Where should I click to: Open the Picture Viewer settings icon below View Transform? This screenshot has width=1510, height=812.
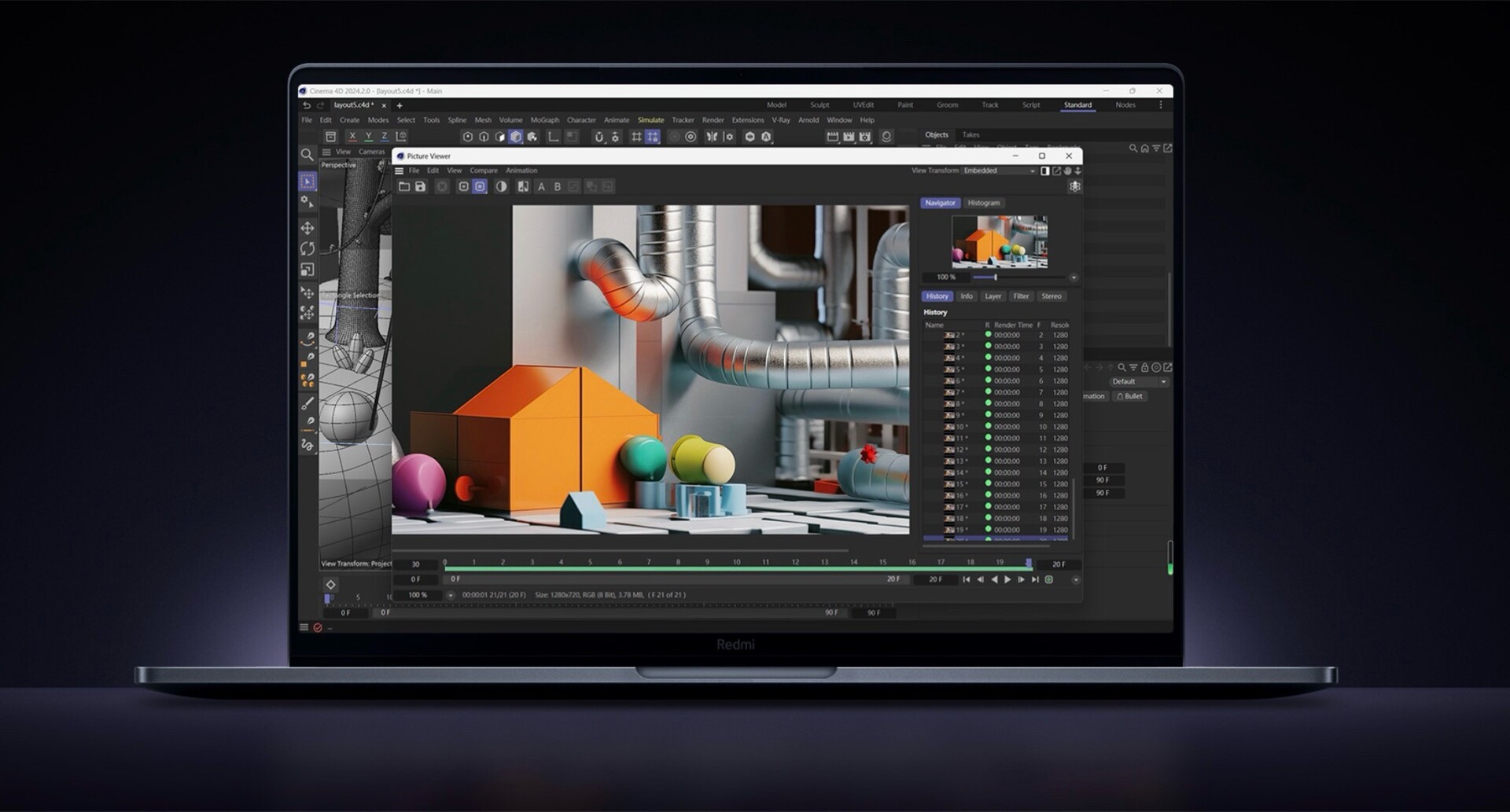tap(1075, 186)
